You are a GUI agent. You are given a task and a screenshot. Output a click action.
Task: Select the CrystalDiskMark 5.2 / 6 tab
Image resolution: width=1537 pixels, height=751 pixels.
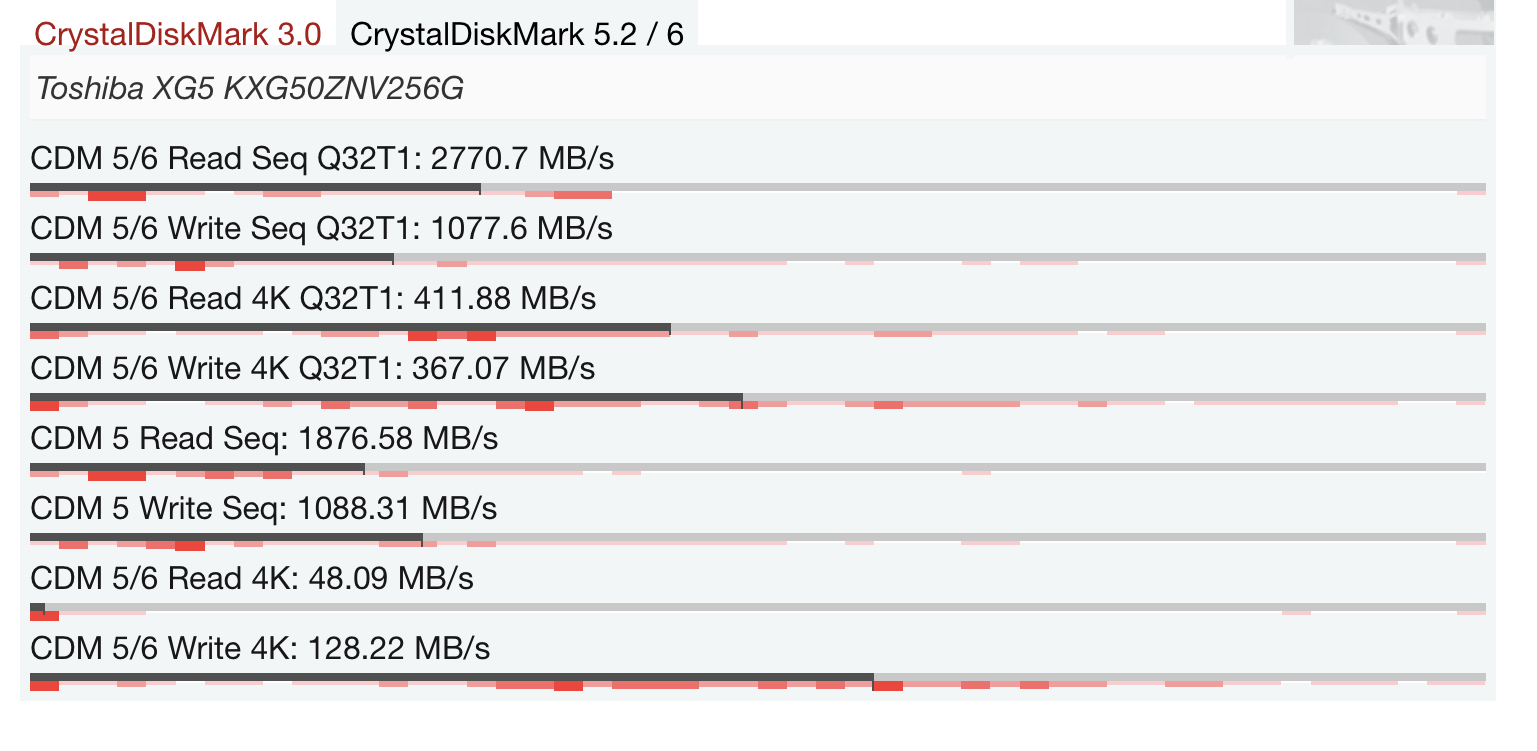tap(517, 34)
